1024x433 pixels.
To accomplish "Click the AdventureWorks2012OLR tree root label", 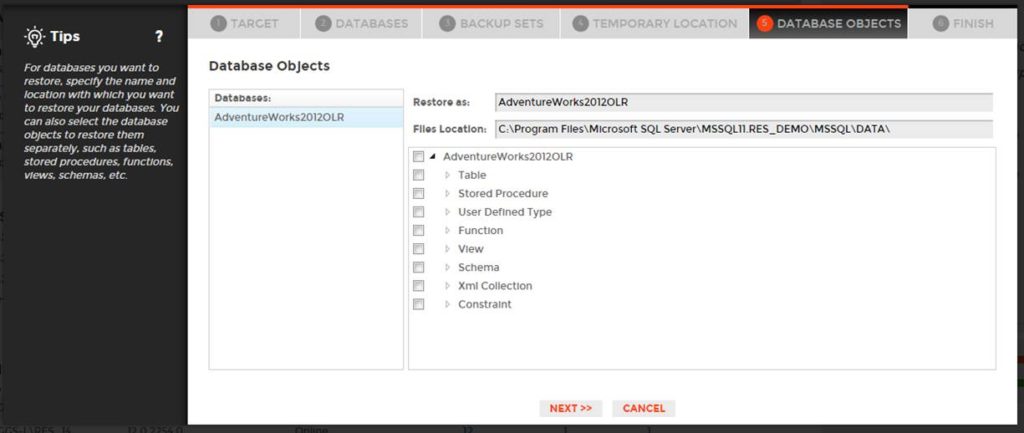I will (x=508, y=157).
